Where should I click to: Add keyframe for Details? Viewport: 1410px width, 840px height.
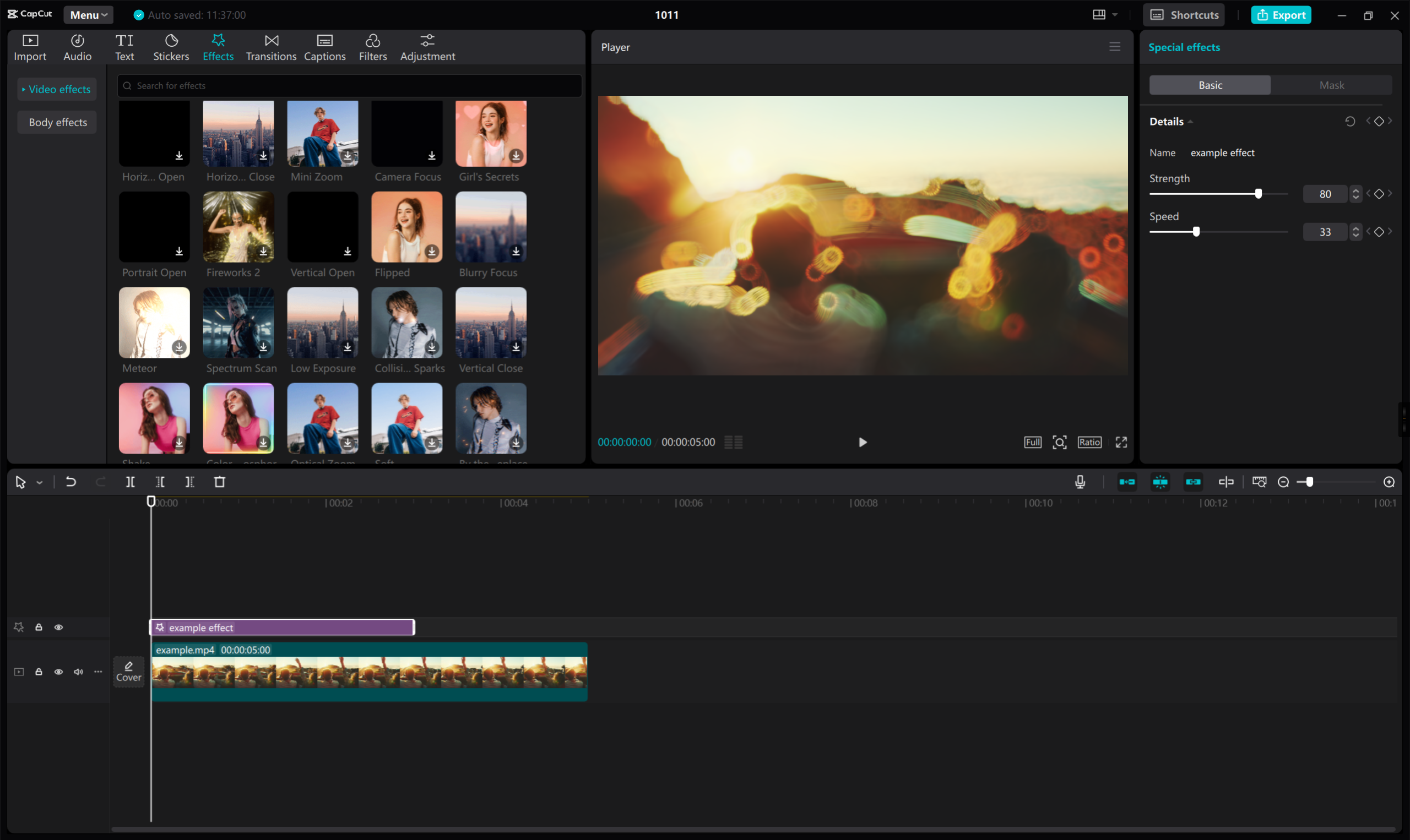pyautogui.click(x=1379, y=121)
